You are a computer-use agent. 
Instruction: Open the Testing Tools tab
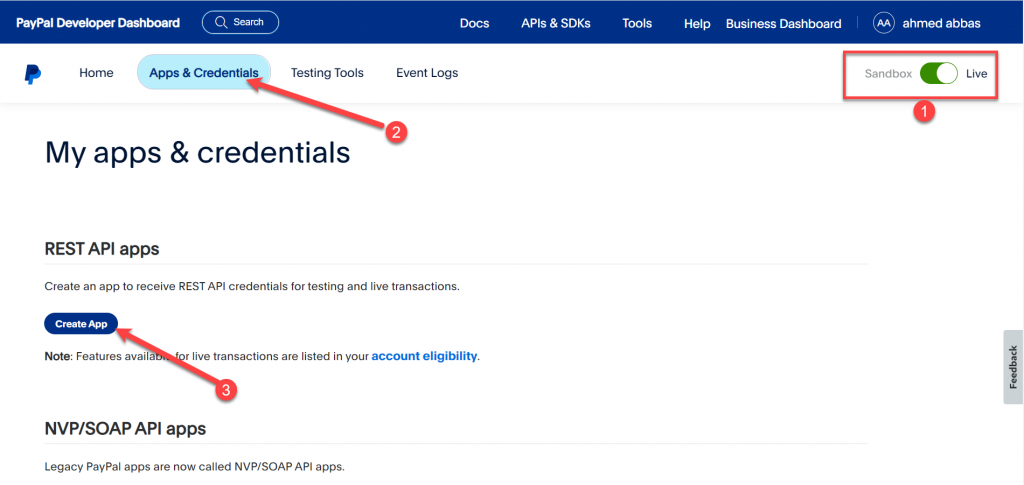[x=327, y=73]
